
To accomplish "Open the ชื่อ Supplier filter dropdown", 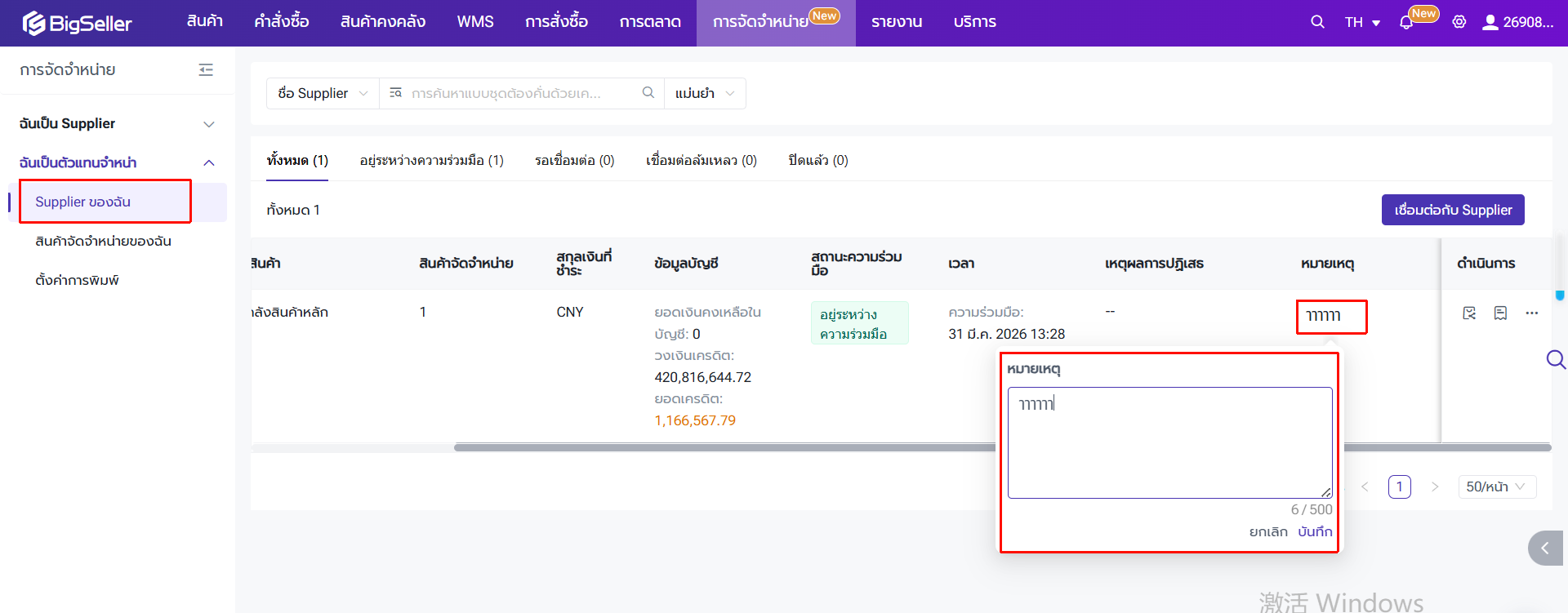I will pos(323,93).
